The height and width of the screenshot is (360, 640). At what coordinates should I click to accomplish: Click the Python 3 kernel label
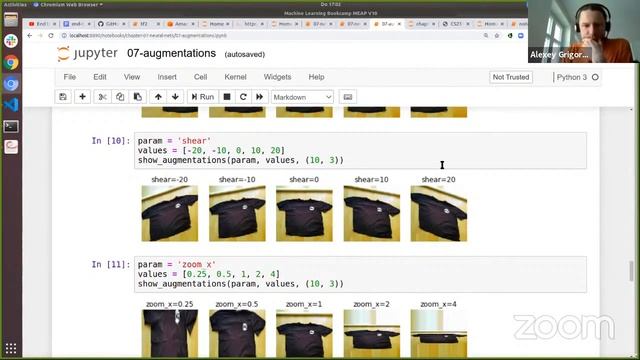click(571, 77)
